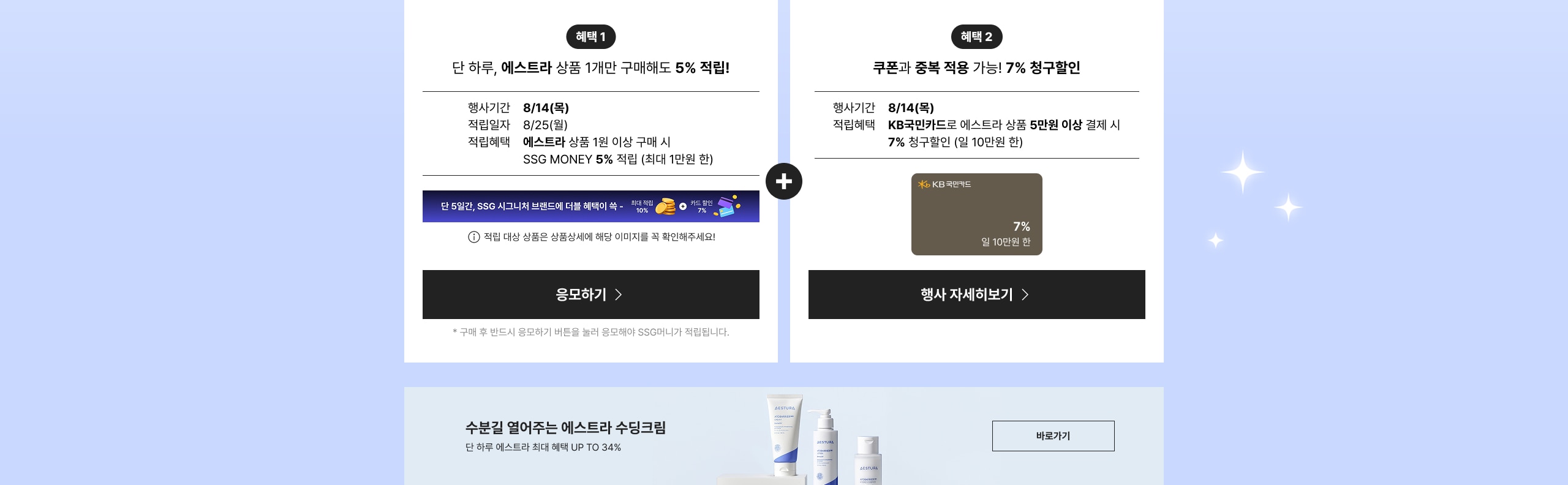Image resolution: width=1568 pixels, height=485 pixels.
Task: Click the 7% text on KB card
Action: click(1021, 227)
